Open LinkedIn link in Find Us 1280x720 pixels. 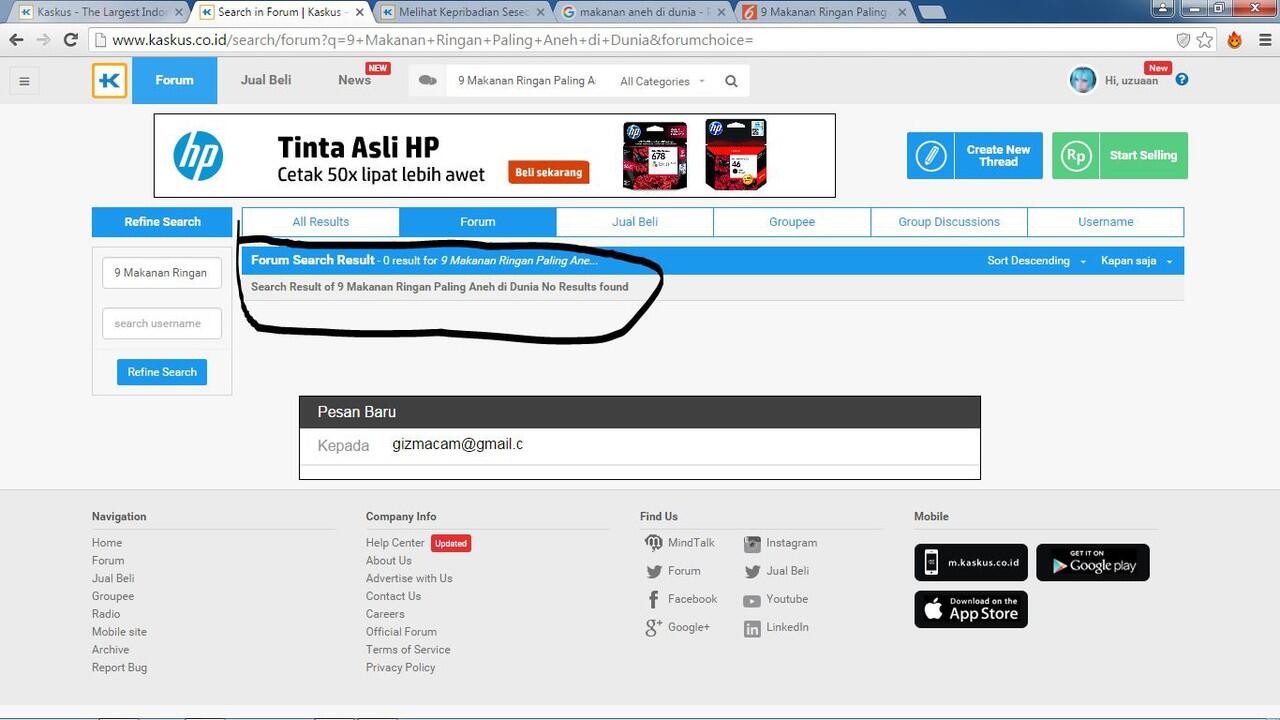point(776,627)
